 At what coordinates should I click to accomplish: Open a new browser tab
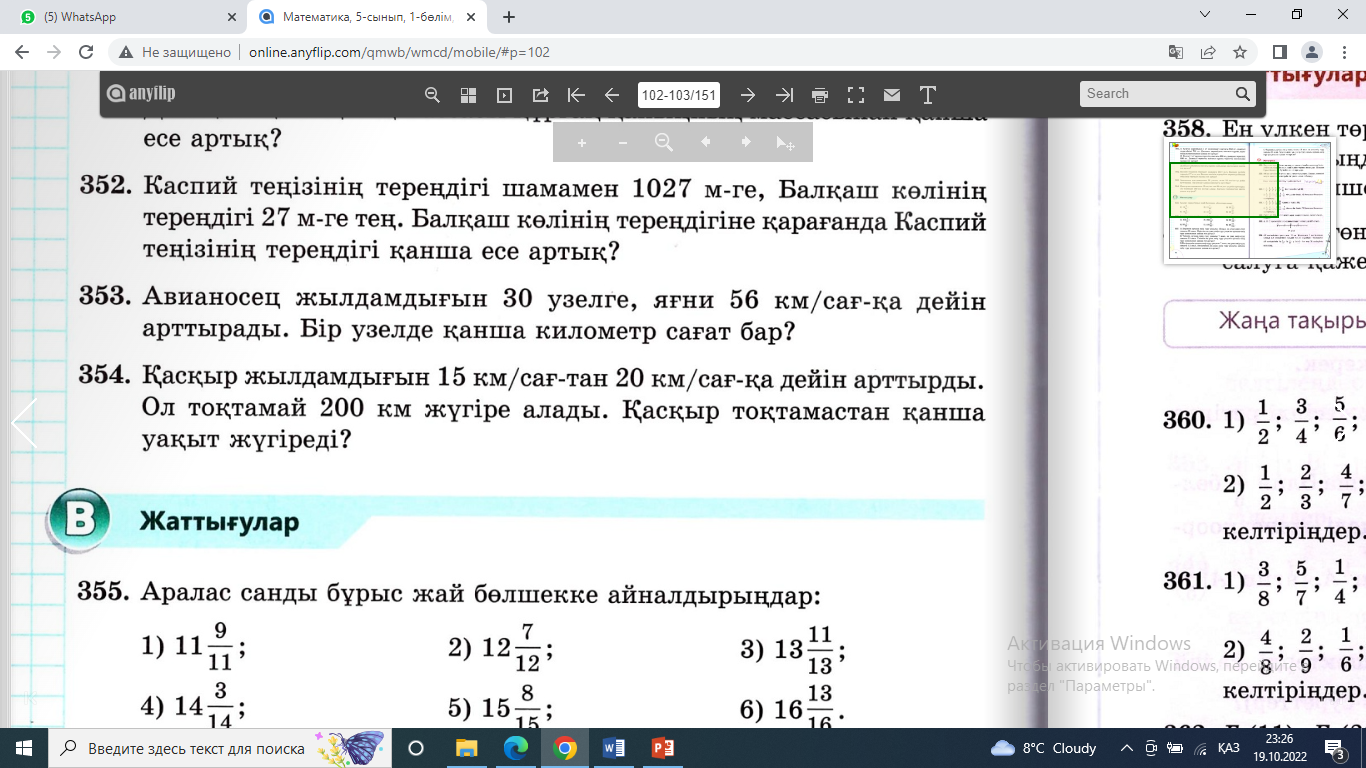pyautogui.click(x=509, y=17)
